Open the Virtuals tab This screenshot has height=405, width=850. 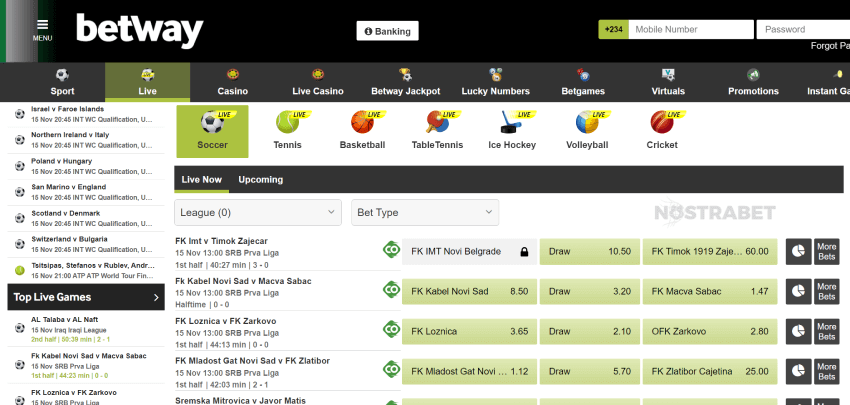(x=668, y=82)
